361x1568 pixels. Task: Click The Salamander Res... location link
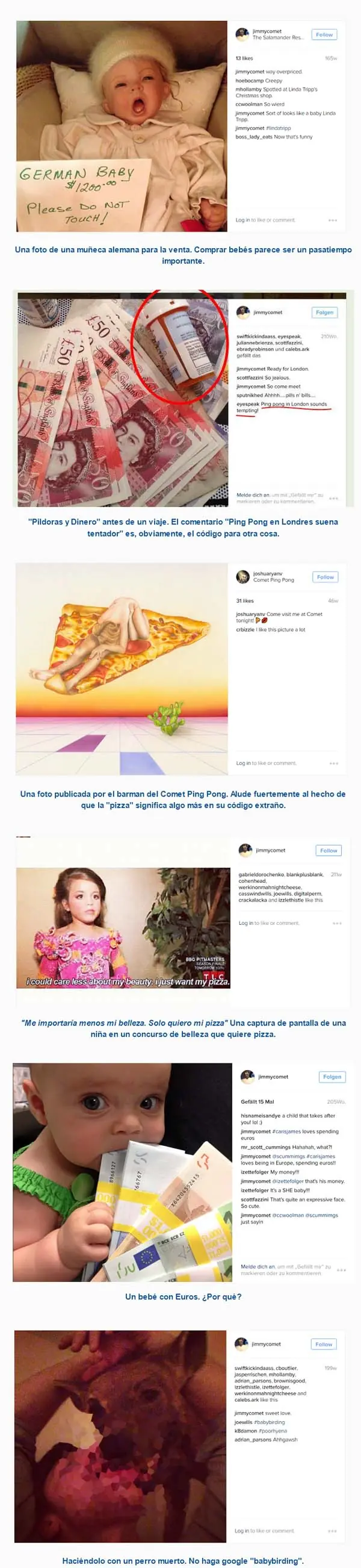point(278,38)
